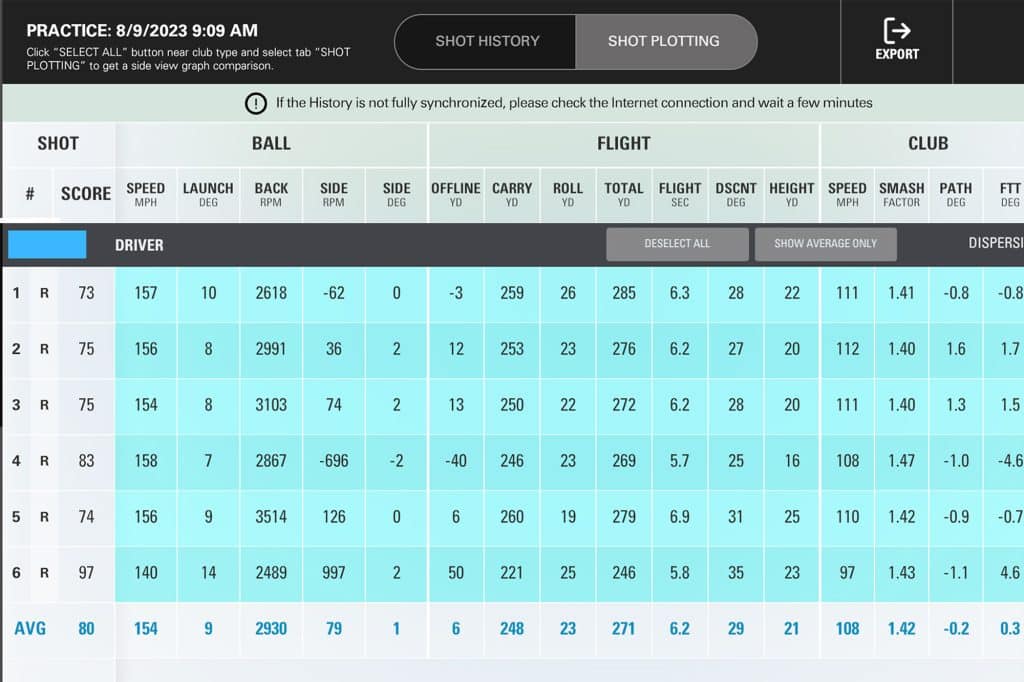Select the AVG summary row label

pos(30,629)
